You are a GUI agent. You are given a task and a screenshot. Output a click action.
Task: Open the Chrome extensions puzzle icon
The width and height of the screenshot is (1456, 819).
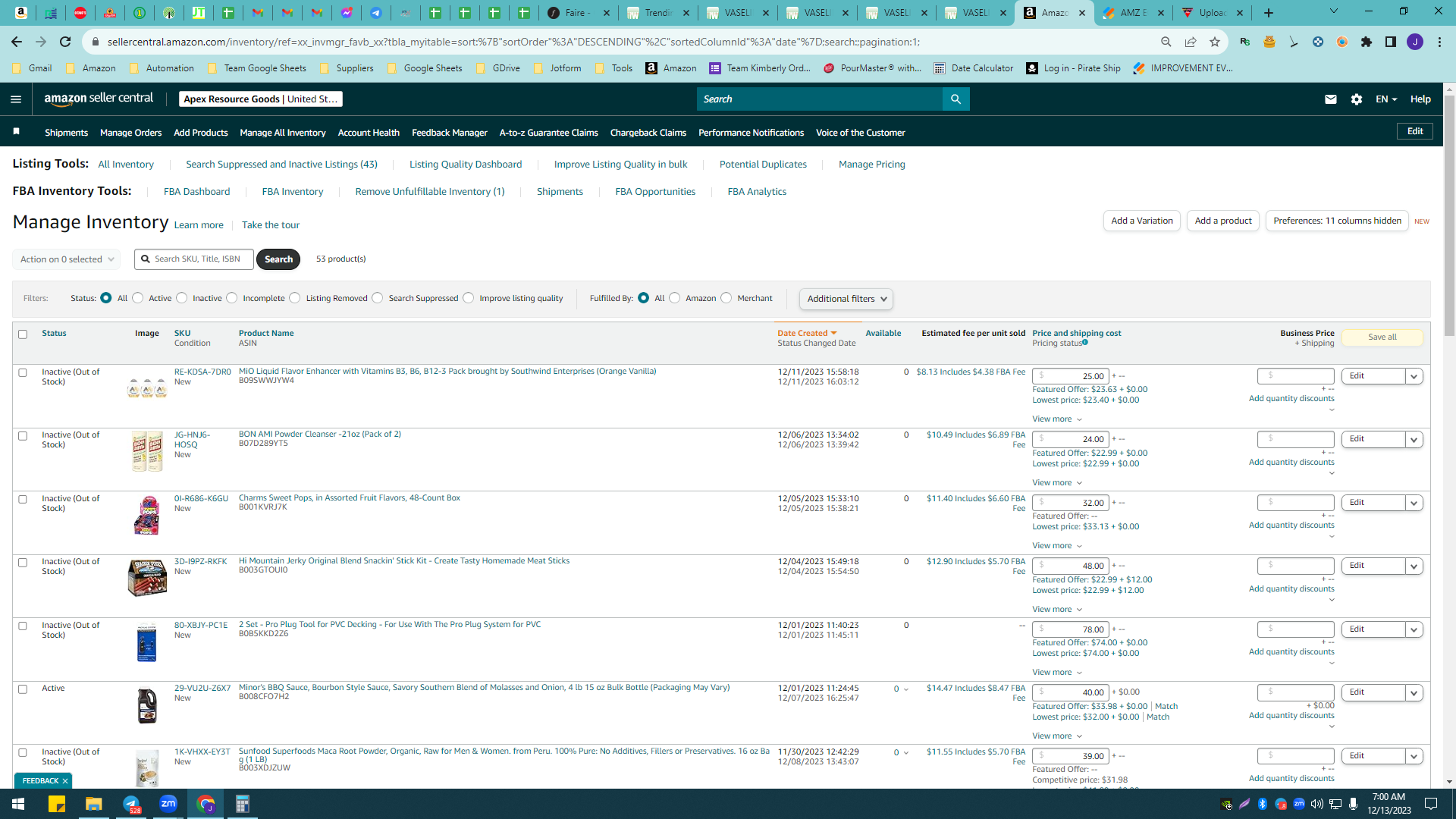click(1367, 42)
